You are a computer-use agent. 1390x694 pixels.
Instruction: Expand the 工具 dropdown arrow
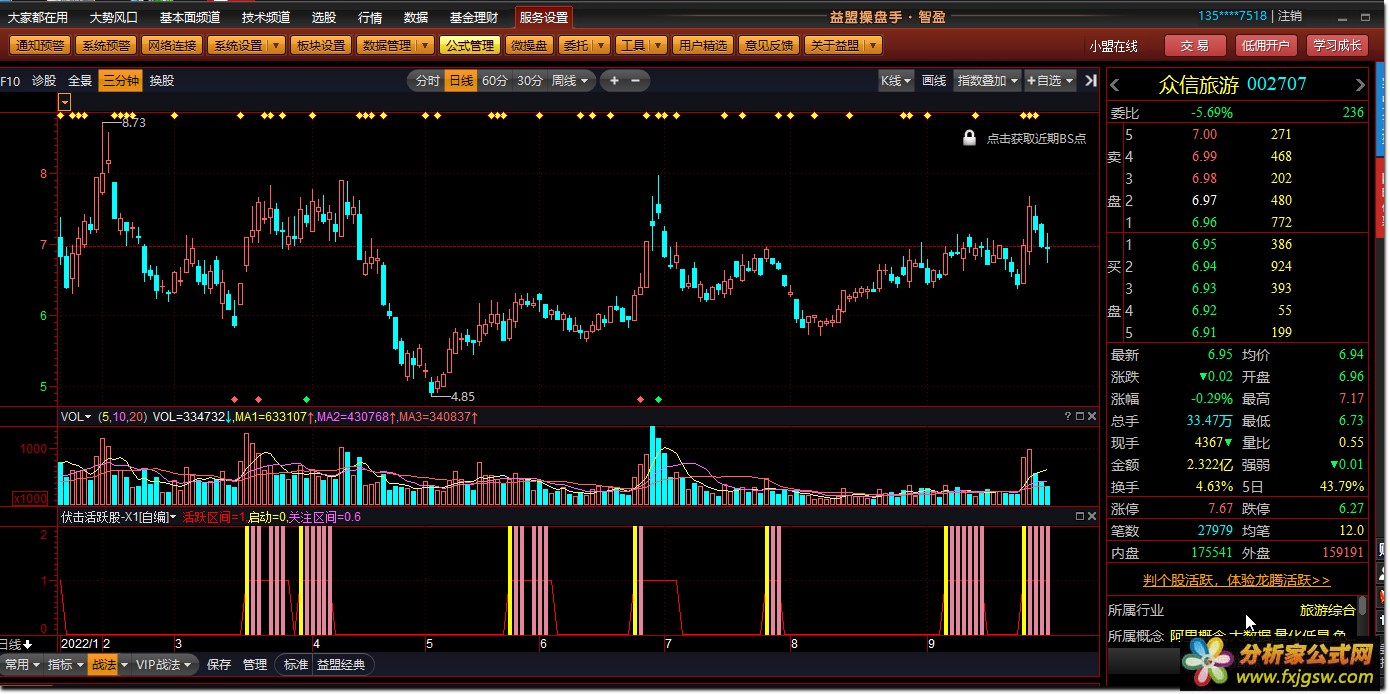click(659, 46)
